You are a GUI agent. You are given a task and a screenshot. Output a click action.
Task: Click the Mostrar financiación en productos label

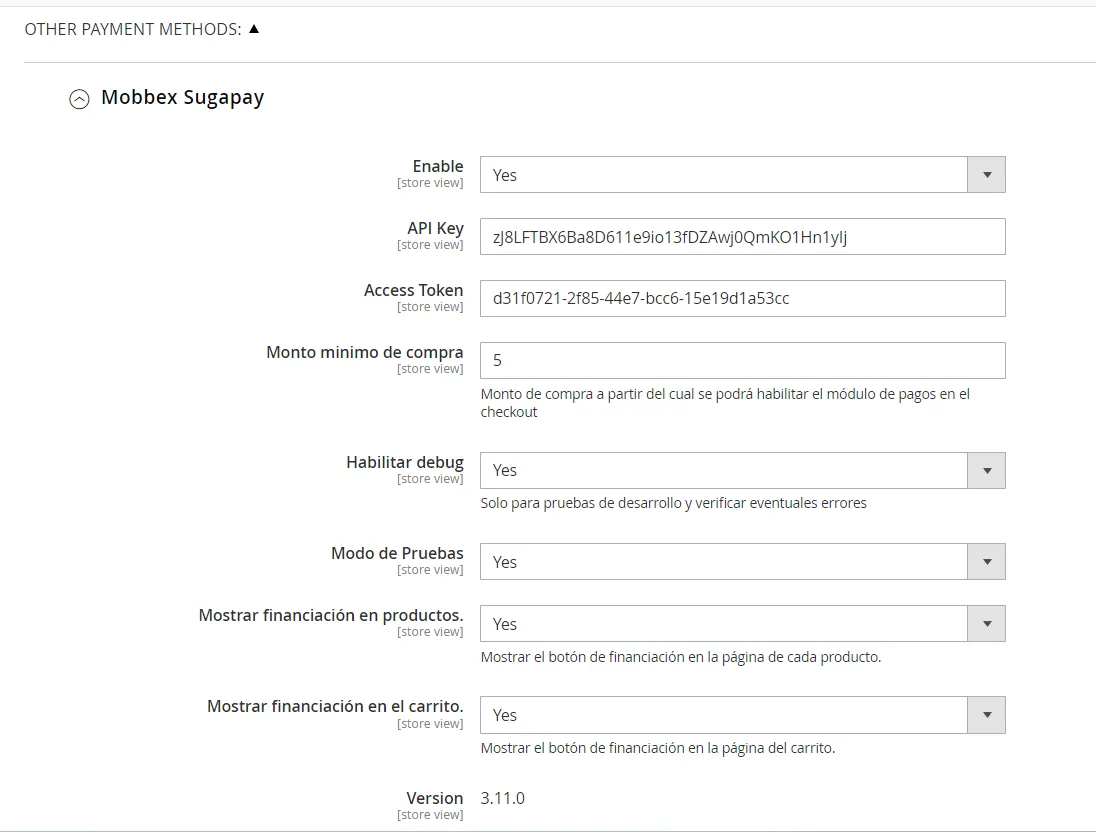coord(331,615)
